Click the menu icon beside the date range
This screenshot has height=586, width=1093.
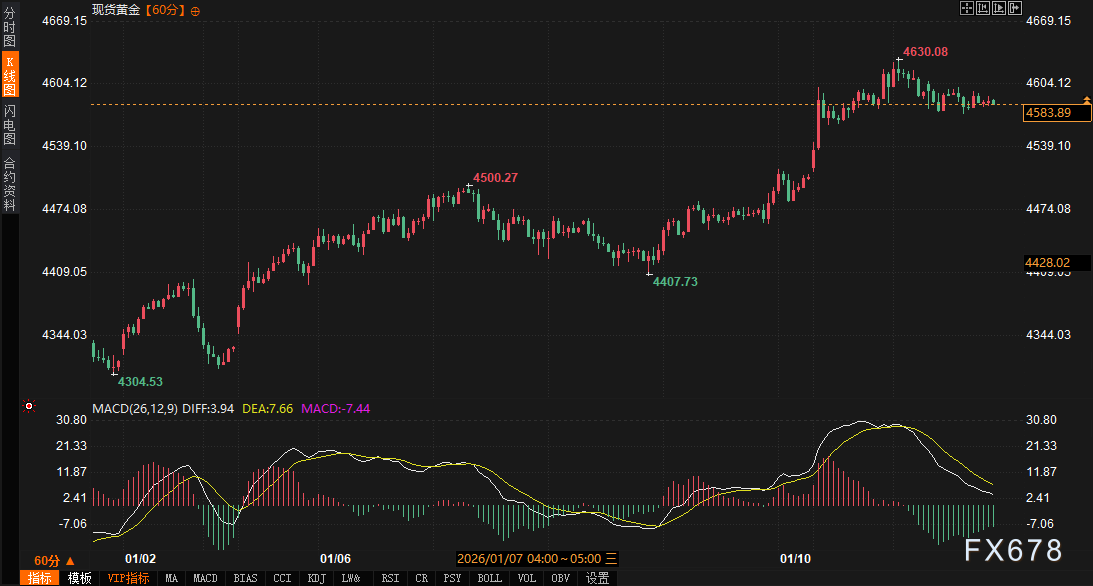click(x=611, y=558)
